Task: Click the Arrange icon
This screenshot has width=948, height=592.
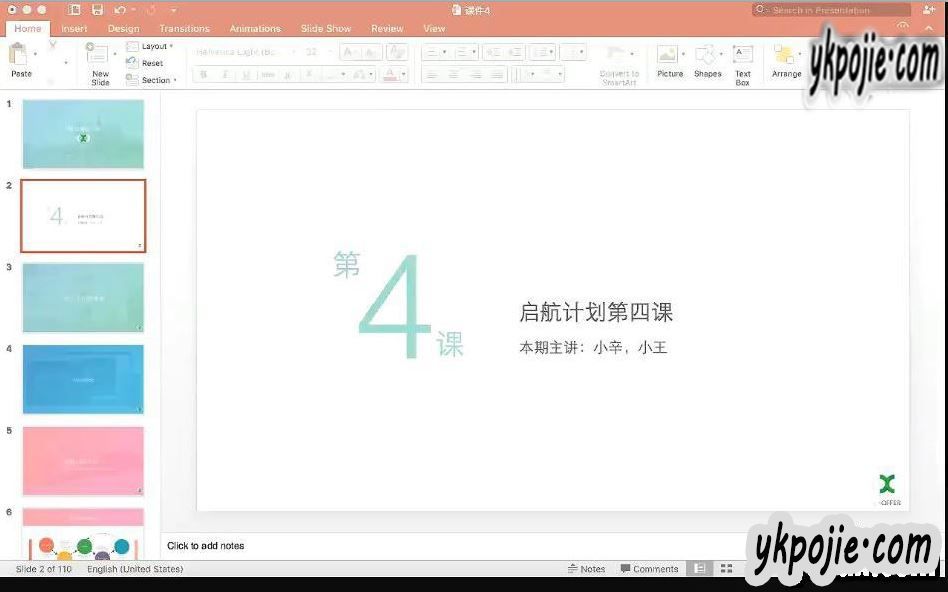Action: pyautogui.click(x=786, y=60)
